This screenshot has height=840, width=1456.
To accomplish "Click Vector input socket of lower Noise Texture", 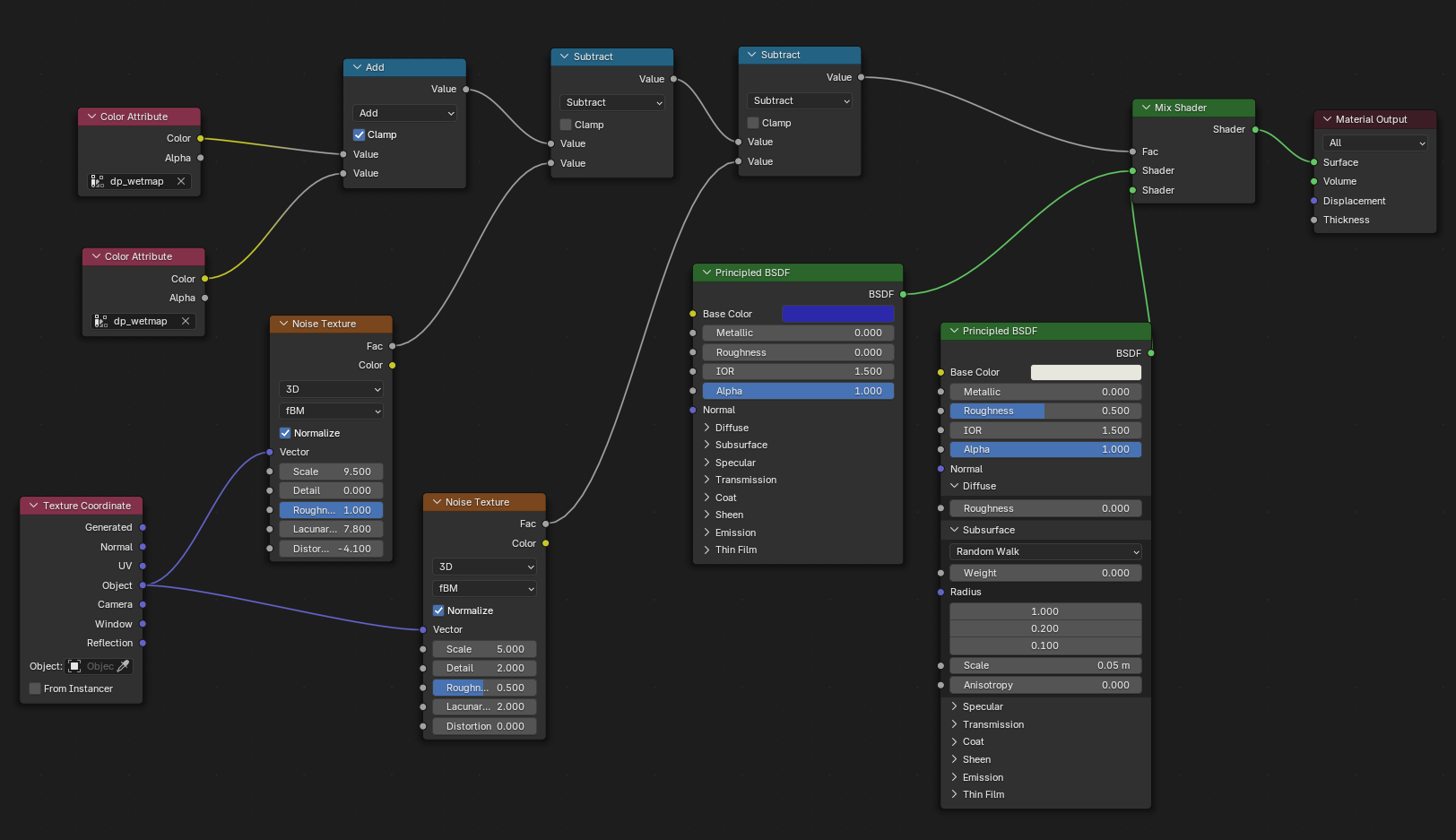I will click(x=423, y=629).
